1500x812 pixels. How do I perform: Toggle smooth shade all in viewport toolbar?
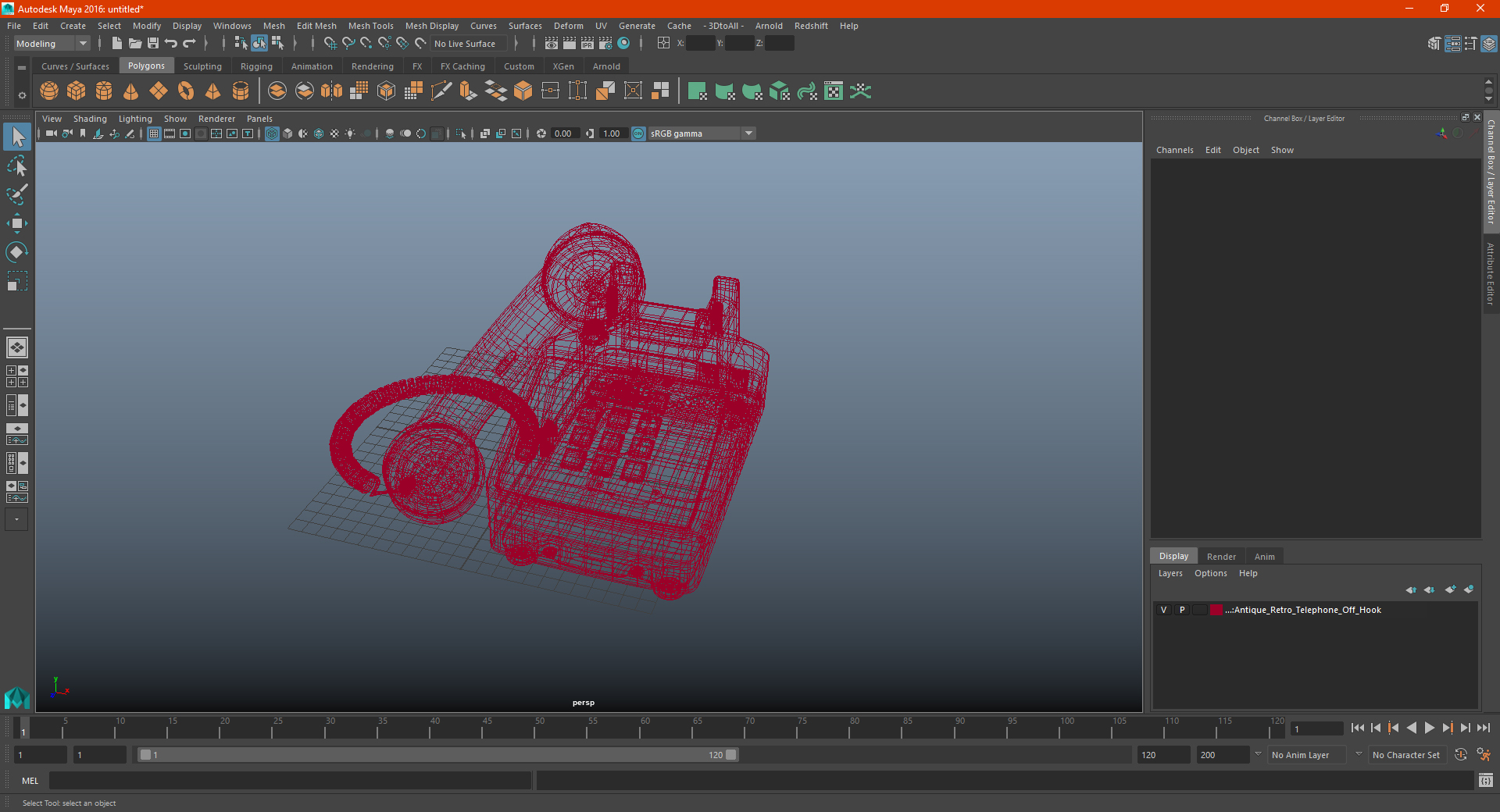point(287,134)
